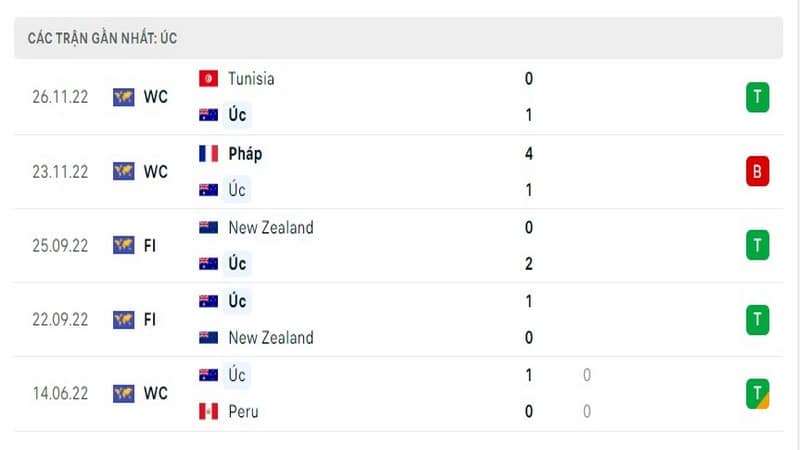The height and width of the screenshot is (450, 800).
Task: Click the New Zealand flag in 25.09.22 match
Action: pos(208,228)
